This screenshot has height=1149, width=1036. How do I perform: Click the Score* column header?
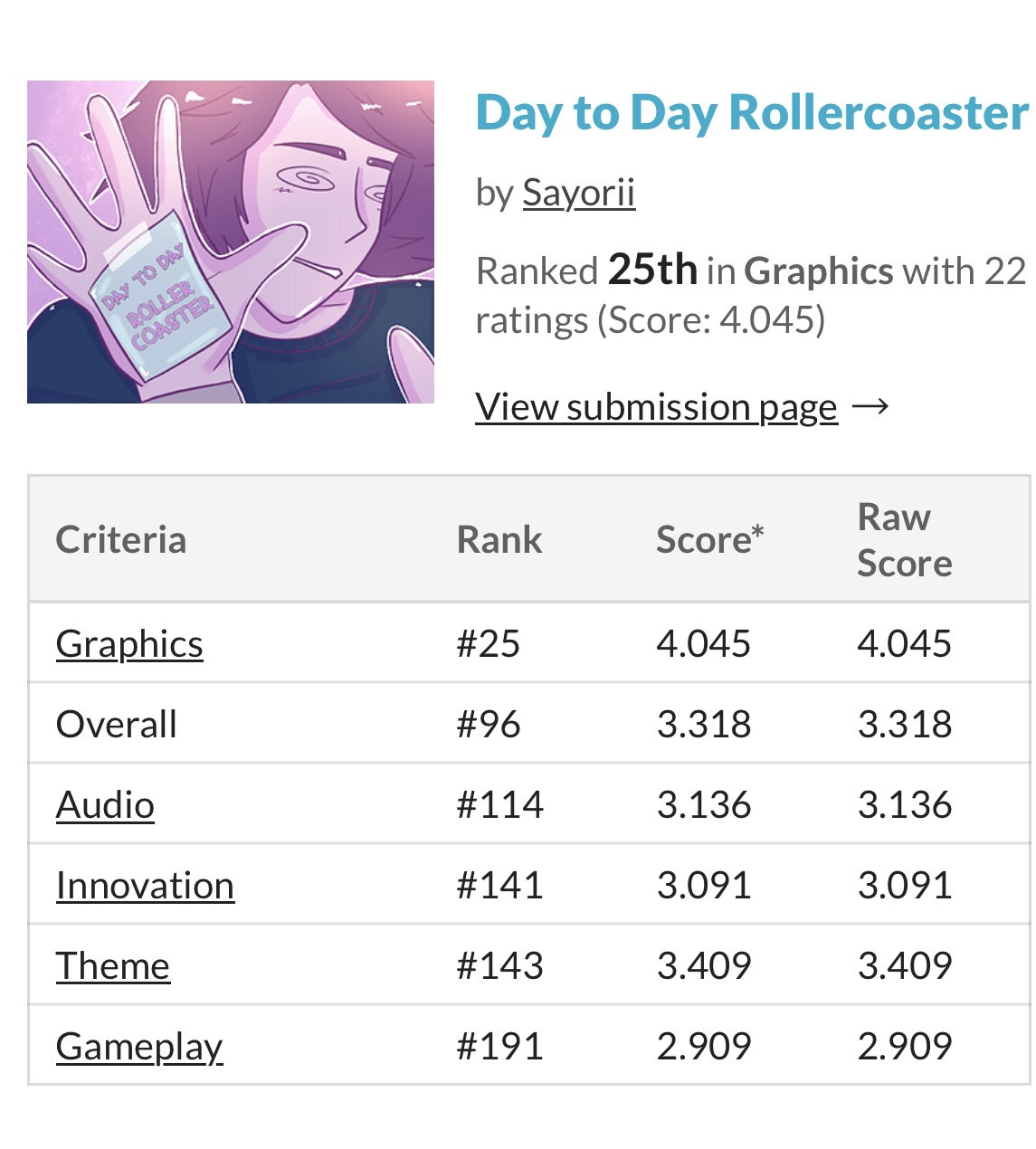coord(710,540)
